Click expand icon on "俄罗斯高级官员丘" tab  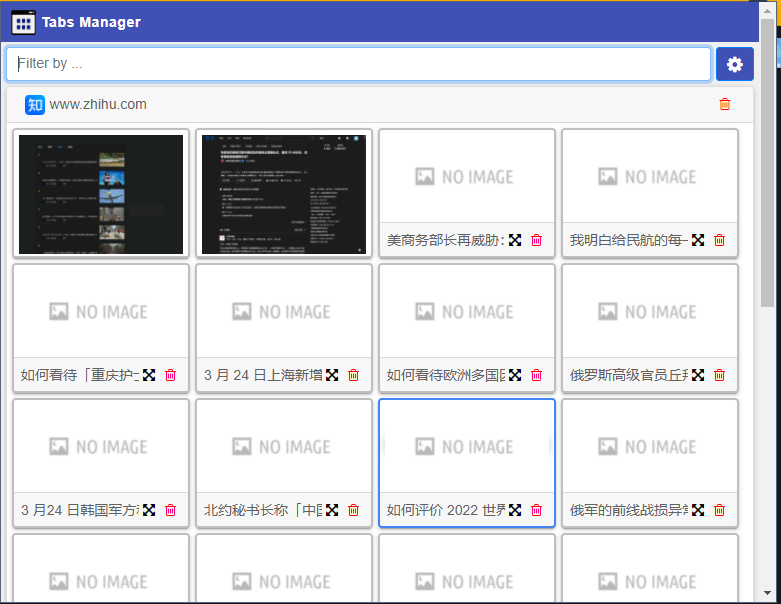(698, 375)
